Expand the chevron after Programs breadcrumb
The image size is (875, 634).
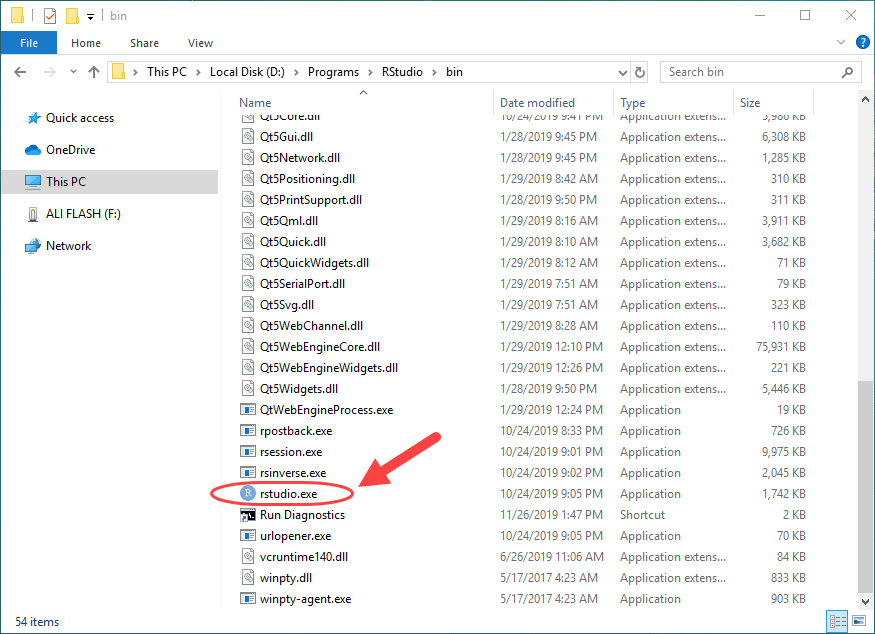tap(370, 73)
